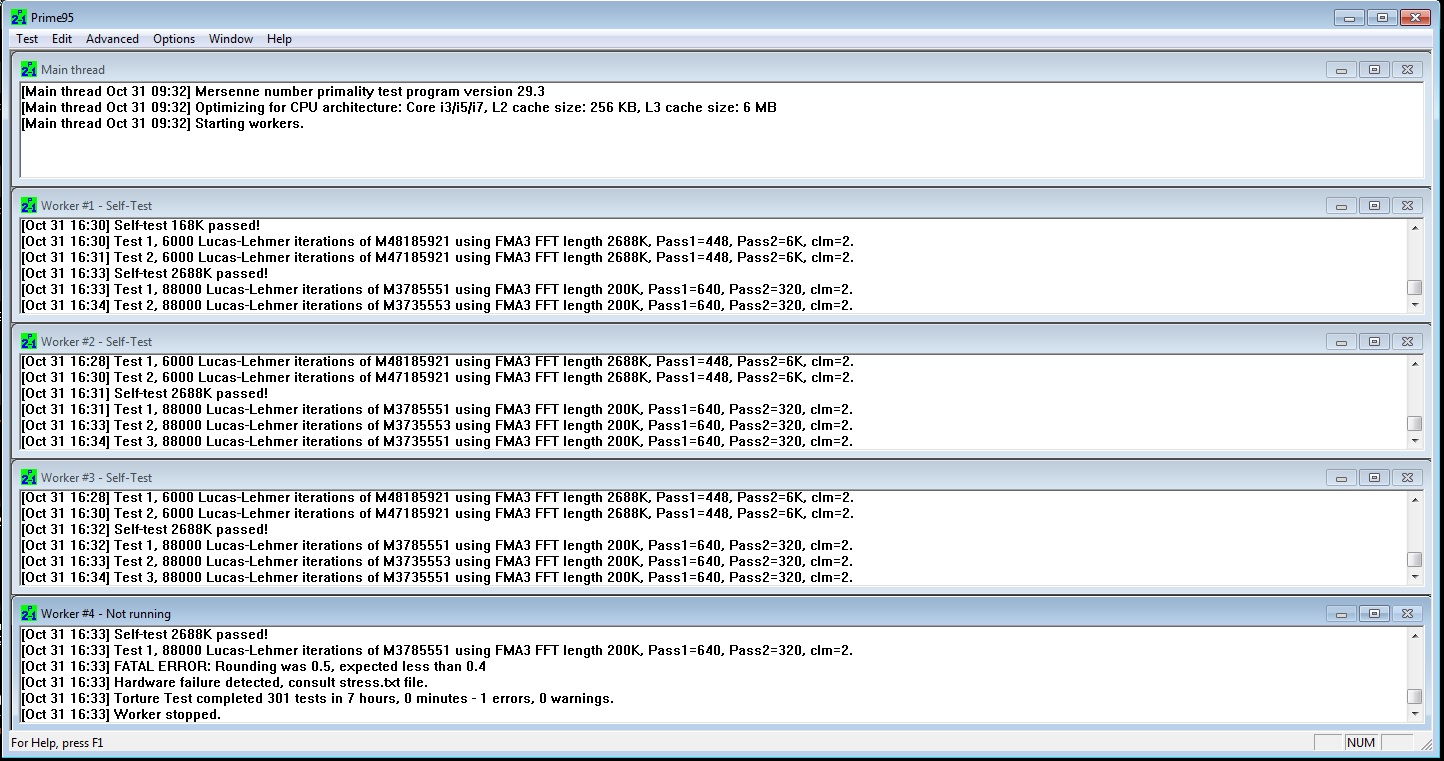Open the Test menu
Viewport: 1444px width, 761px height.
[27, 39]
